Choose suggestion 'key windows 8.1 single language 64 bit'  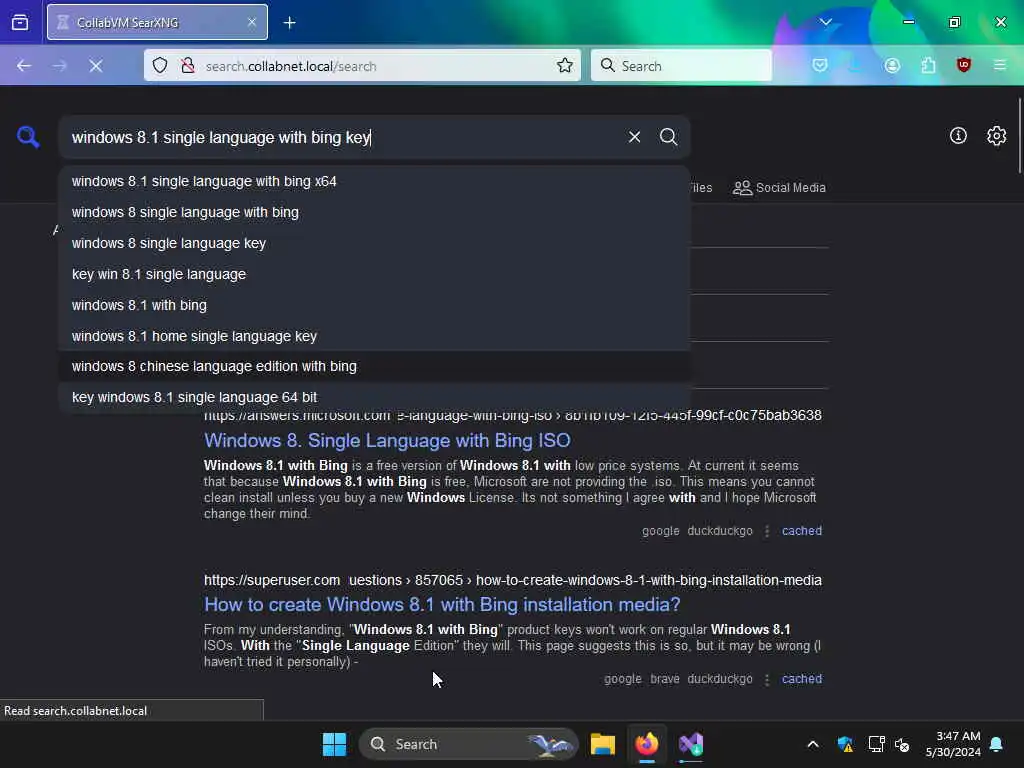[x=374, y=397]
